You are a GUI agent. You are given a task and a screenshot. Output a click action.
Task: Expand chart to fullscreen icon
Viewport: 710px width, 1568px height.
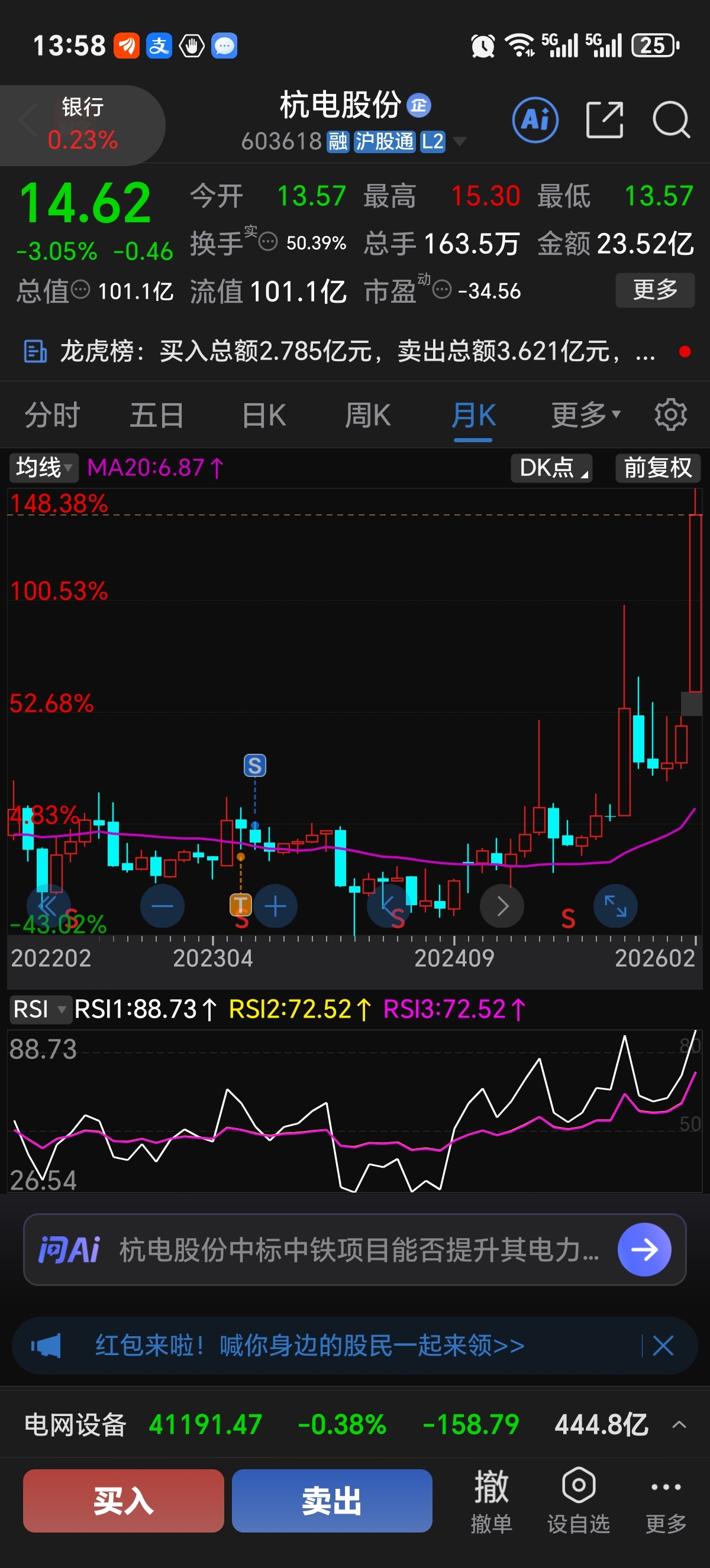(x=615, y=906)
